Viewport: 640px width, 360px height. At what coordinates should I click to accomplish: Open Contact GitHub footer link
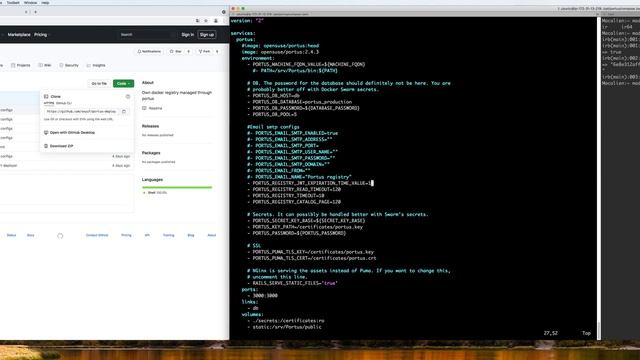[97, 235]
